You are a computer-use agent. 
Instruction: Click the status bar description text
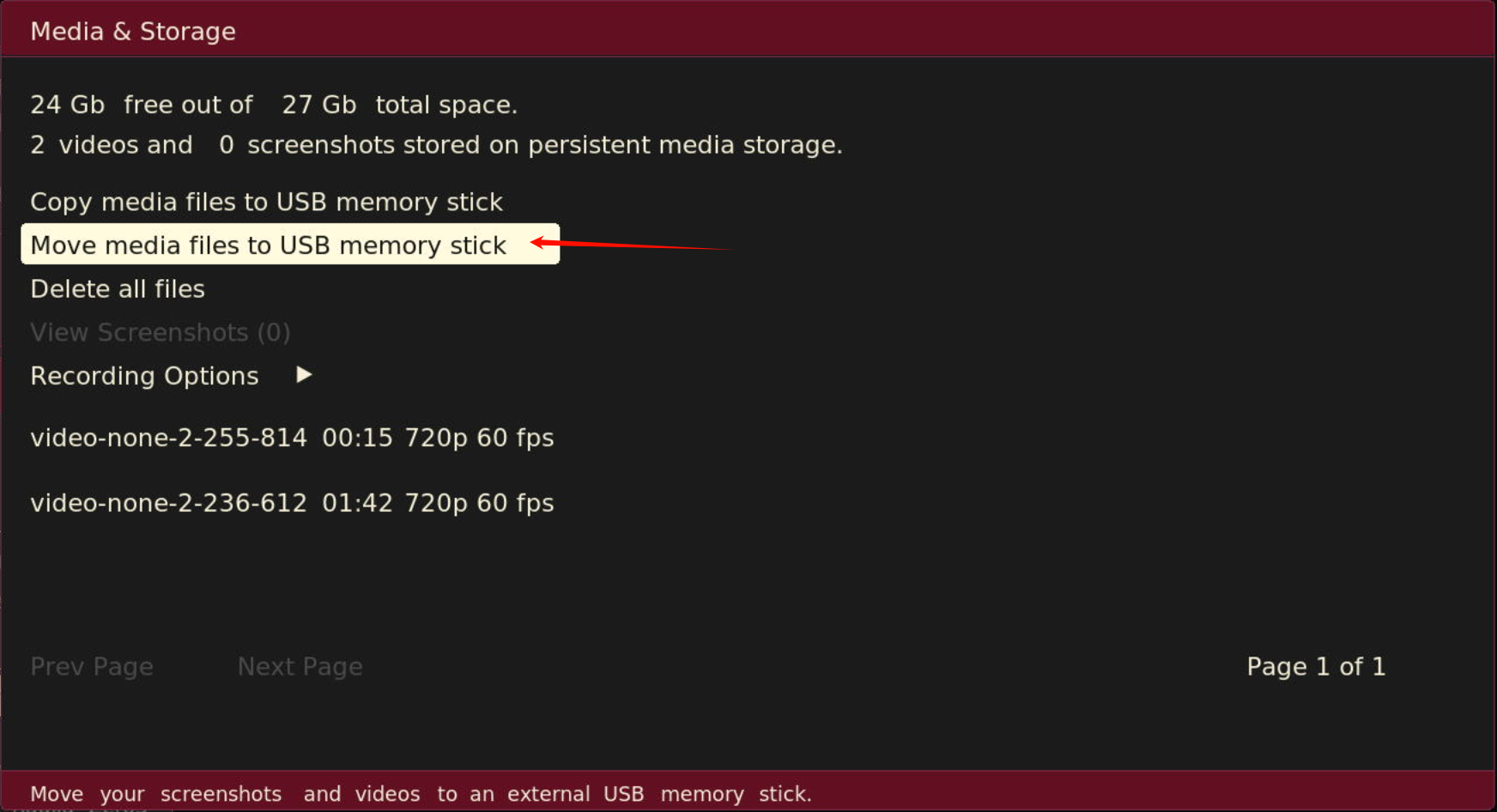(x=421, y=793)
